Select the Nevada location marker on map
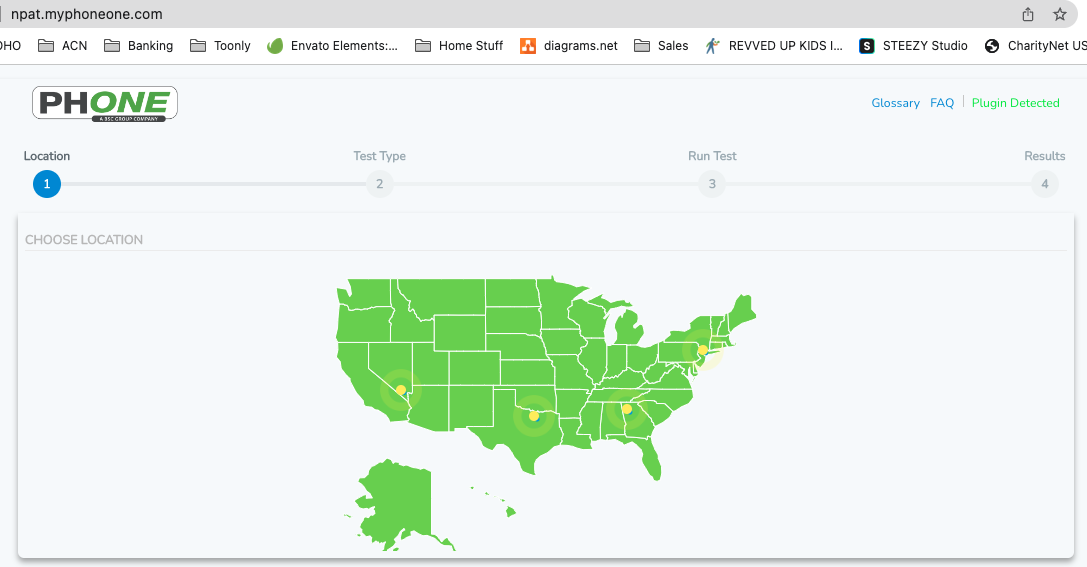Viewport: 1087px width, 567px height. (x=400, y=389)
